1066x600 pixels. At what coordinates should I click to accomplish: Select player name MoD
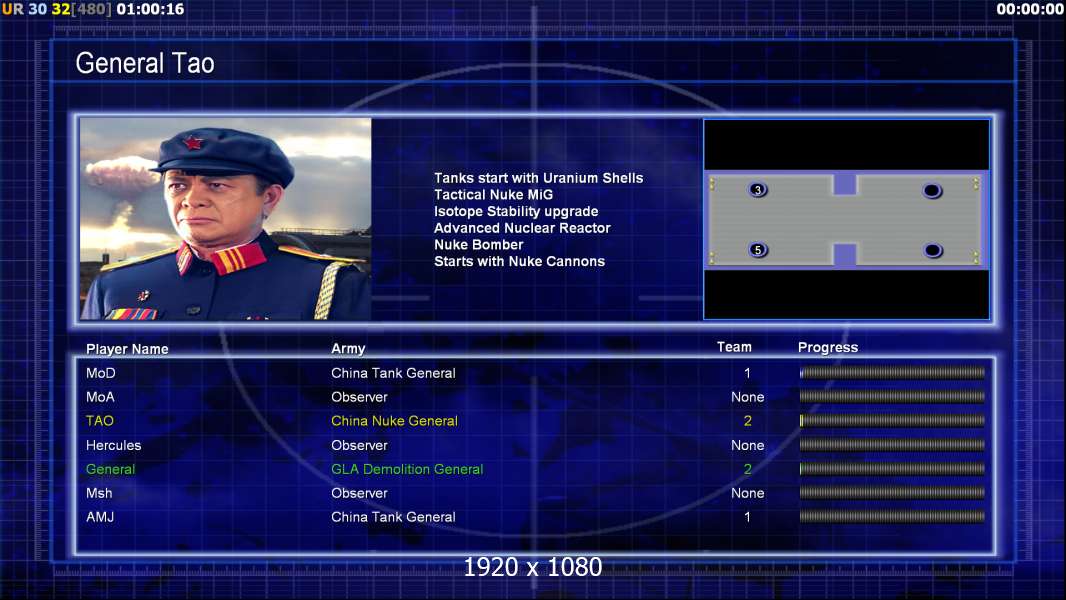coord(101,373)
